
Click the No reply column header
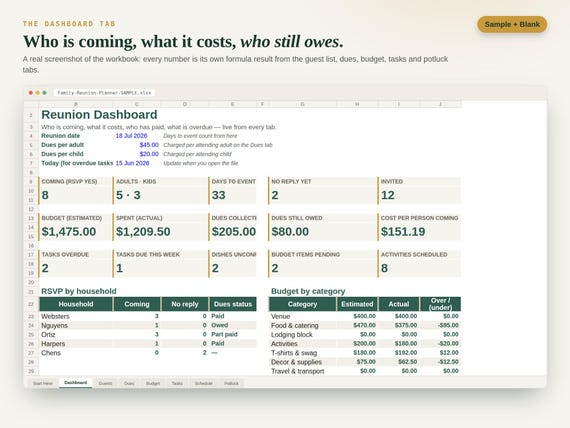click(x=185, y=304)
